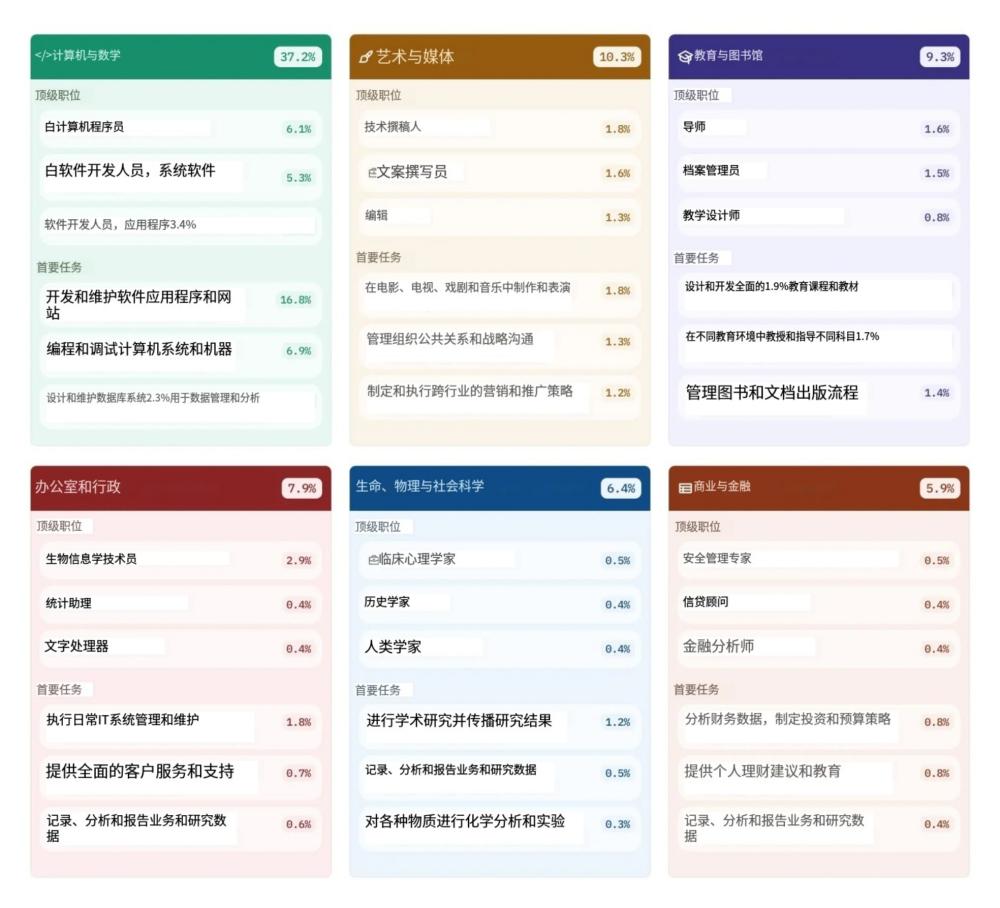Click the 10.3% badge on 艺术与媒体
This screenshot has height=908, width=1000.
[x=617, y=57]
